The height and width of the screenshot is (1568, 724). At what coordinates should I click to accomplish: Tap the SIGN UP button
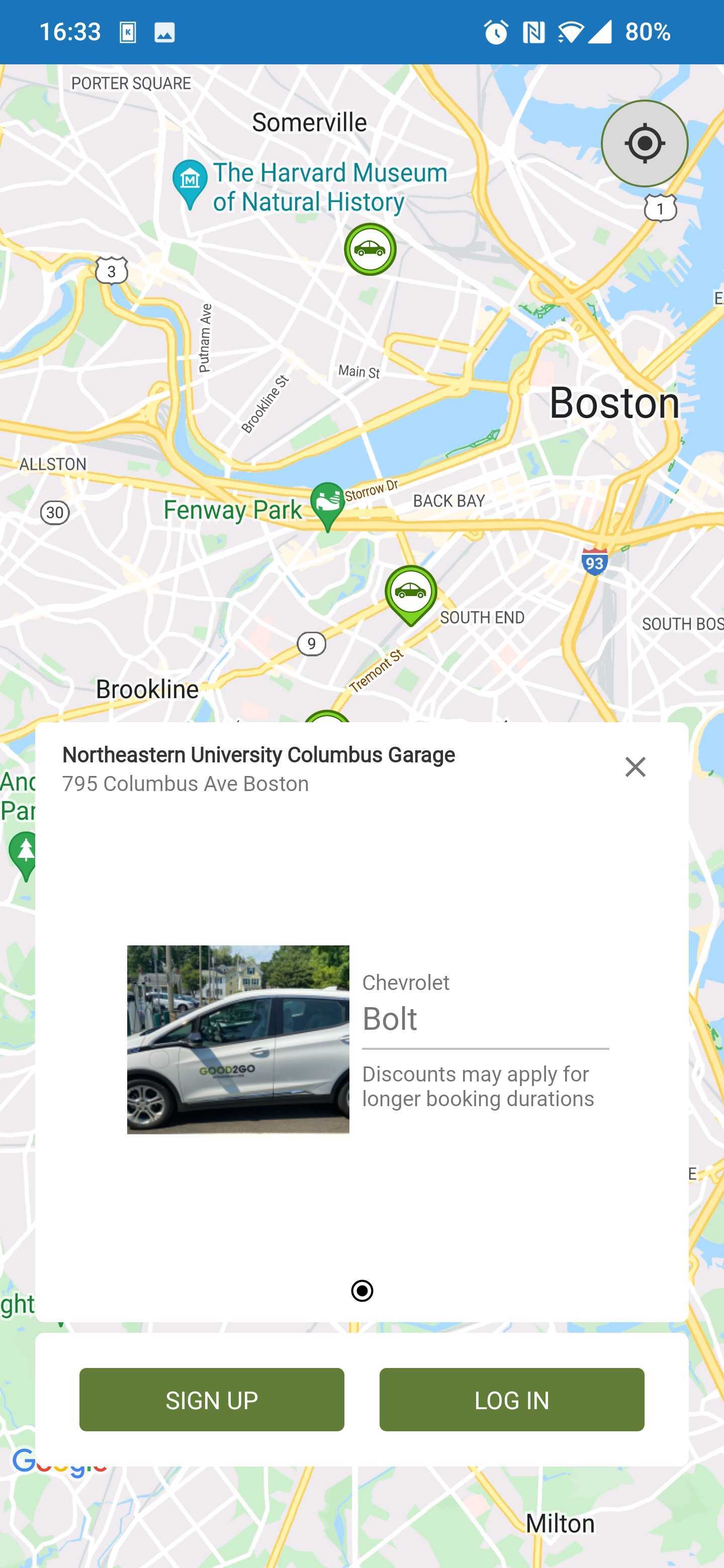coord(212,1400)
